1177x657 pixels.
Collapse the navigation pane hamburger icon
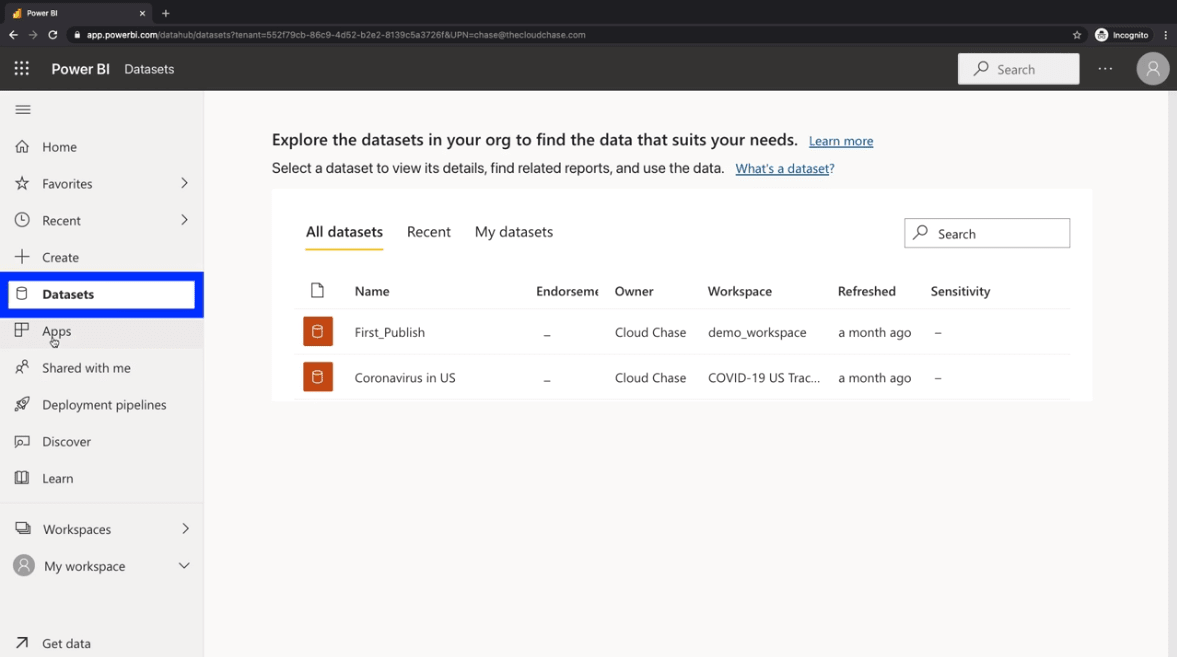(23, 110)
